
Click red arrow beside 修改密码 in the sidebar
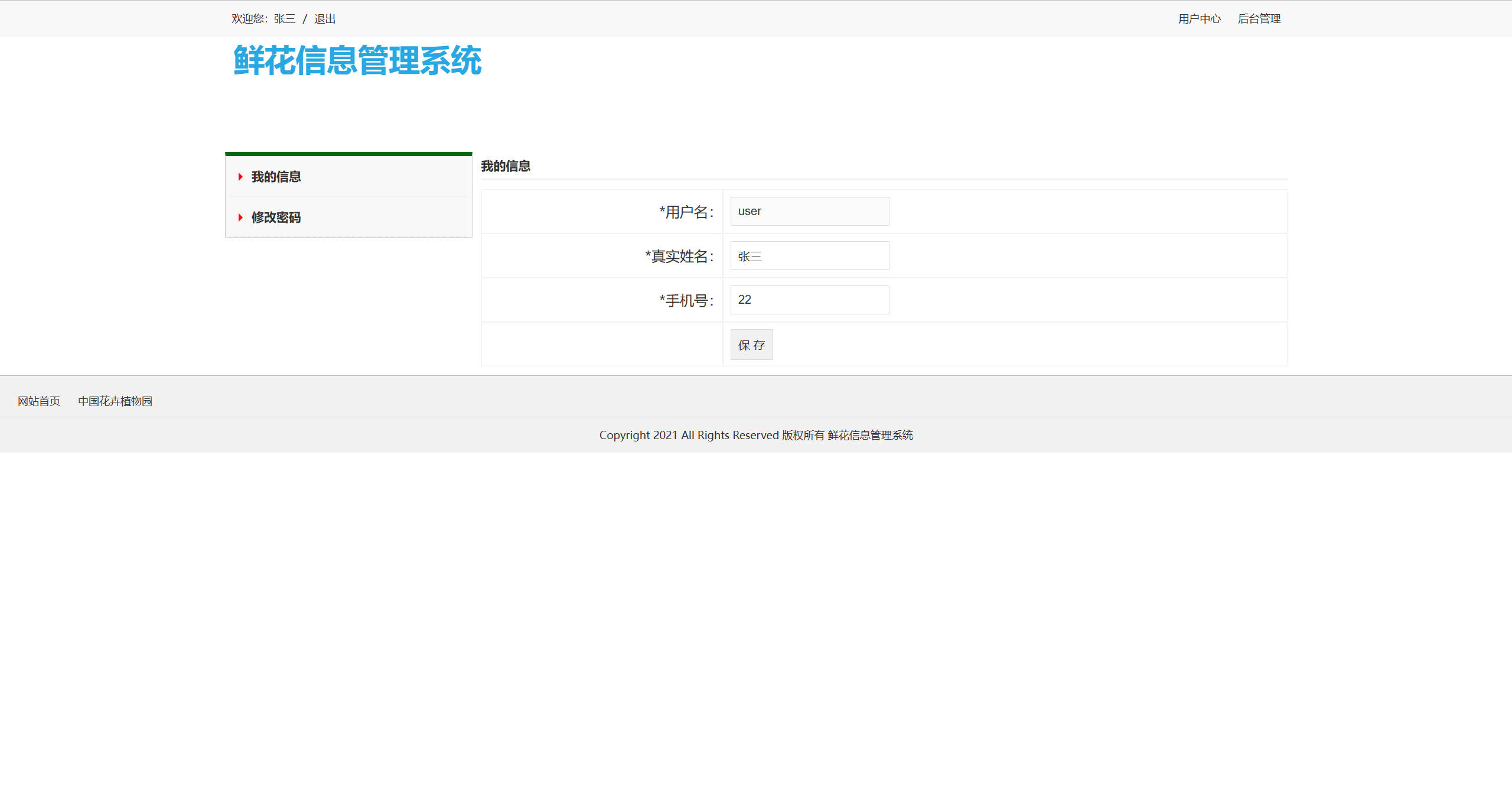coord(240,217)
